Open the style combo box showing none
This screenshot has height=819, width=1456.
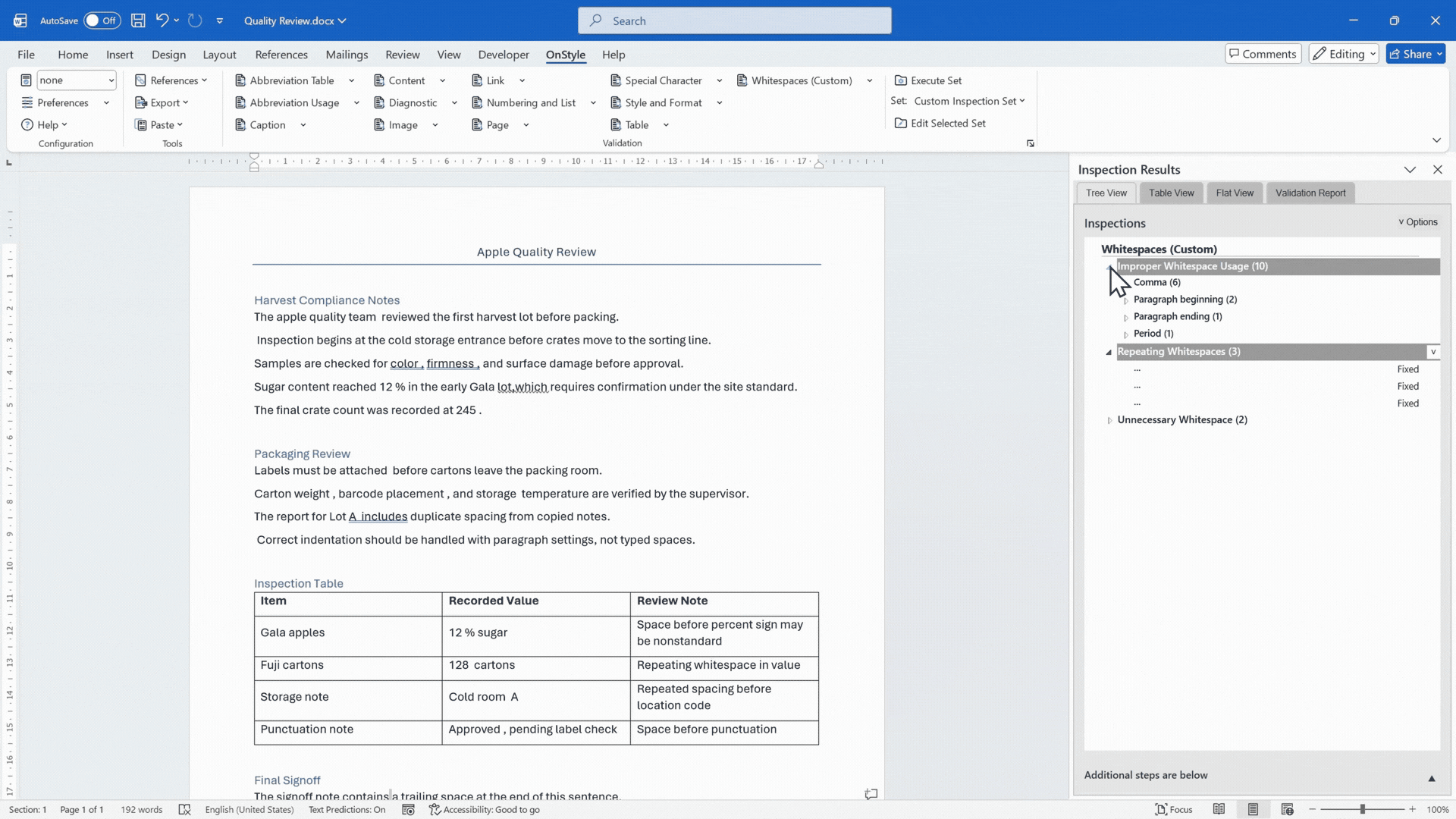tap(77, 80)
